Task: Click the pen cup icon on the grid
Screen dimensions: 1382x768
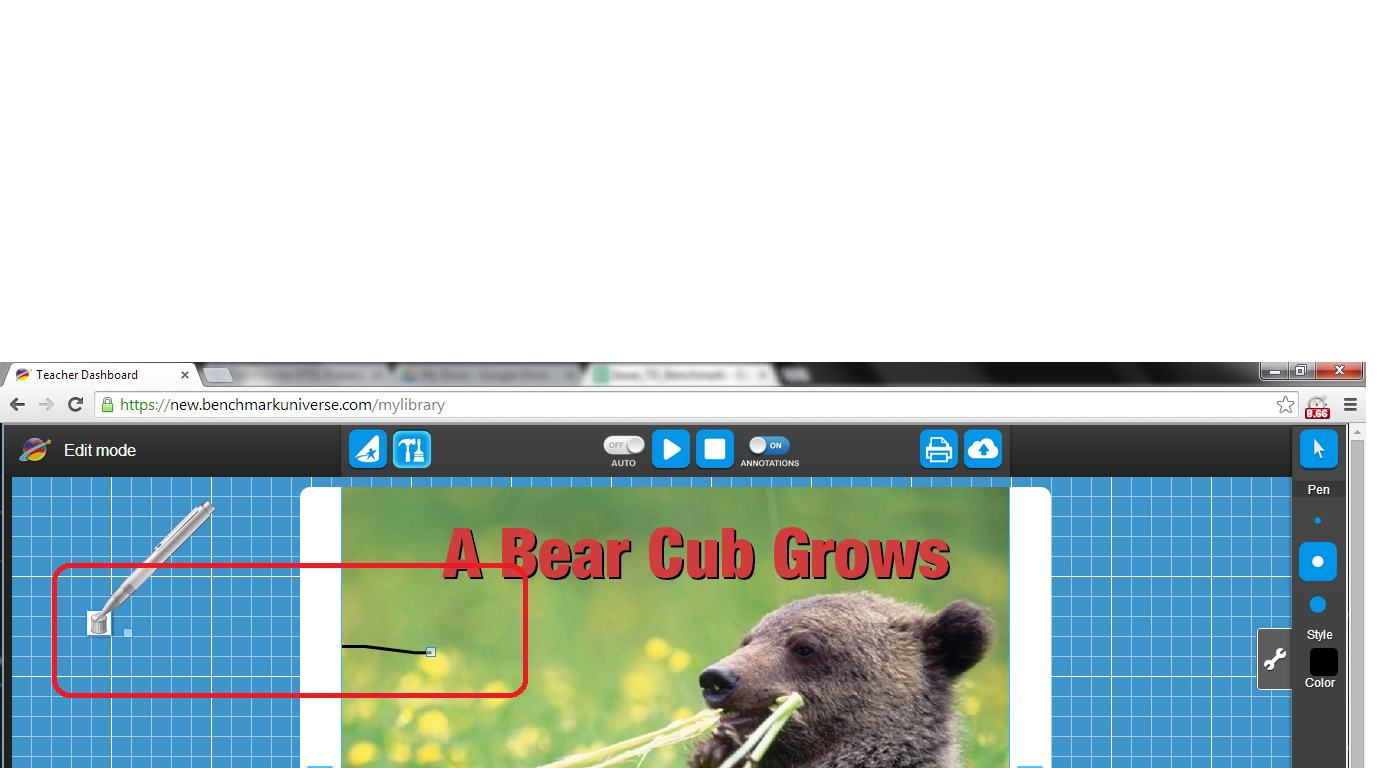Action: (x=98, y=623)
